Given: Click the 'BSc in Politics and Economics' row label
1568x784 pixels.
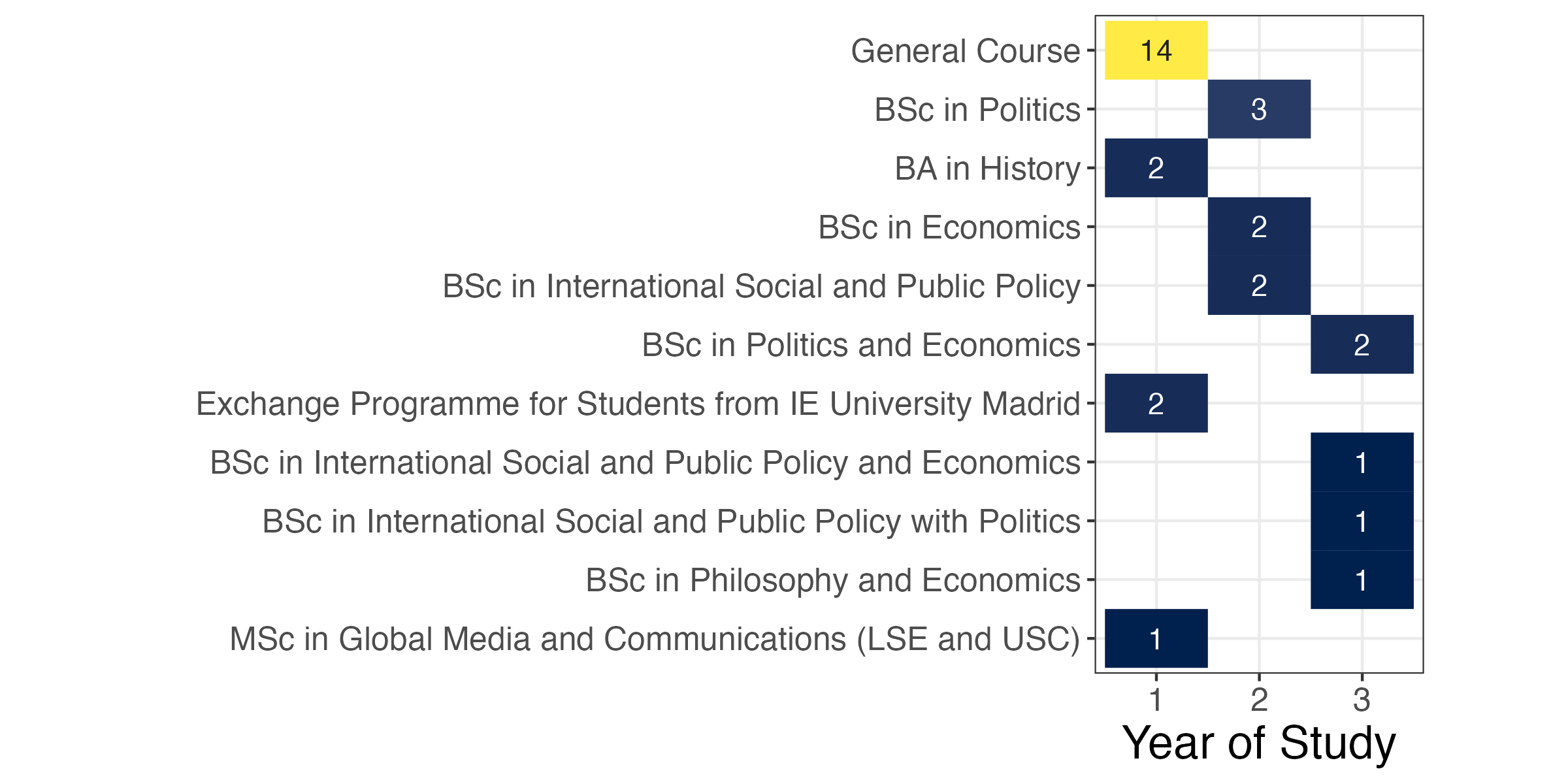Looking at the screenshot, I should click(860, 345).
